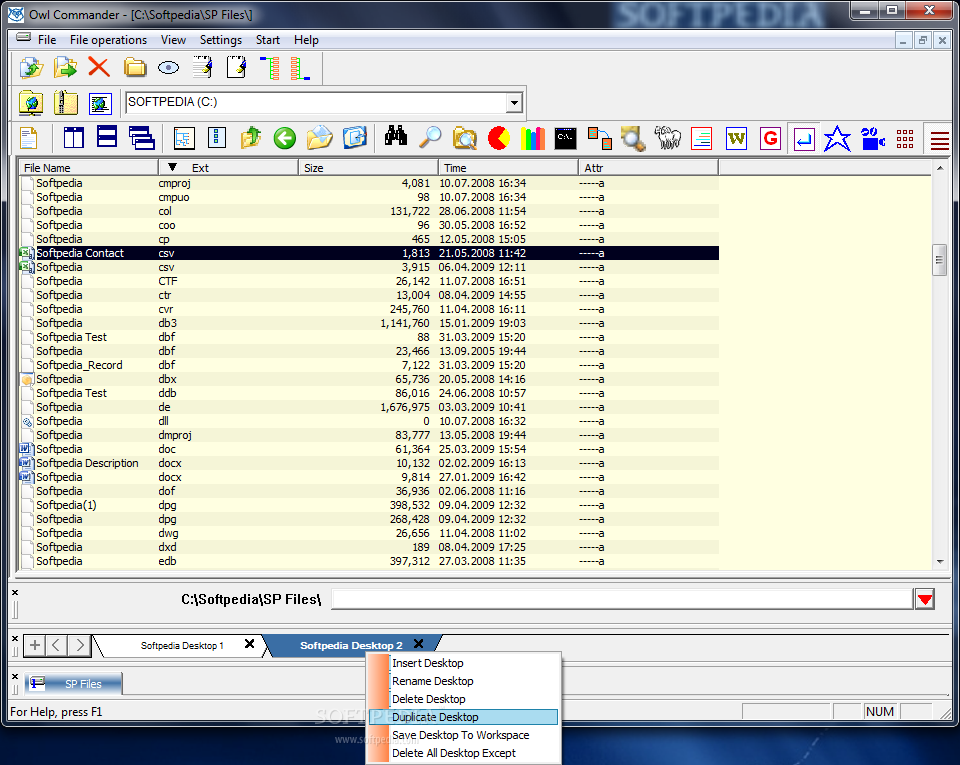
Task: Click the folder tree view icon
Action: tap(184, 138)
